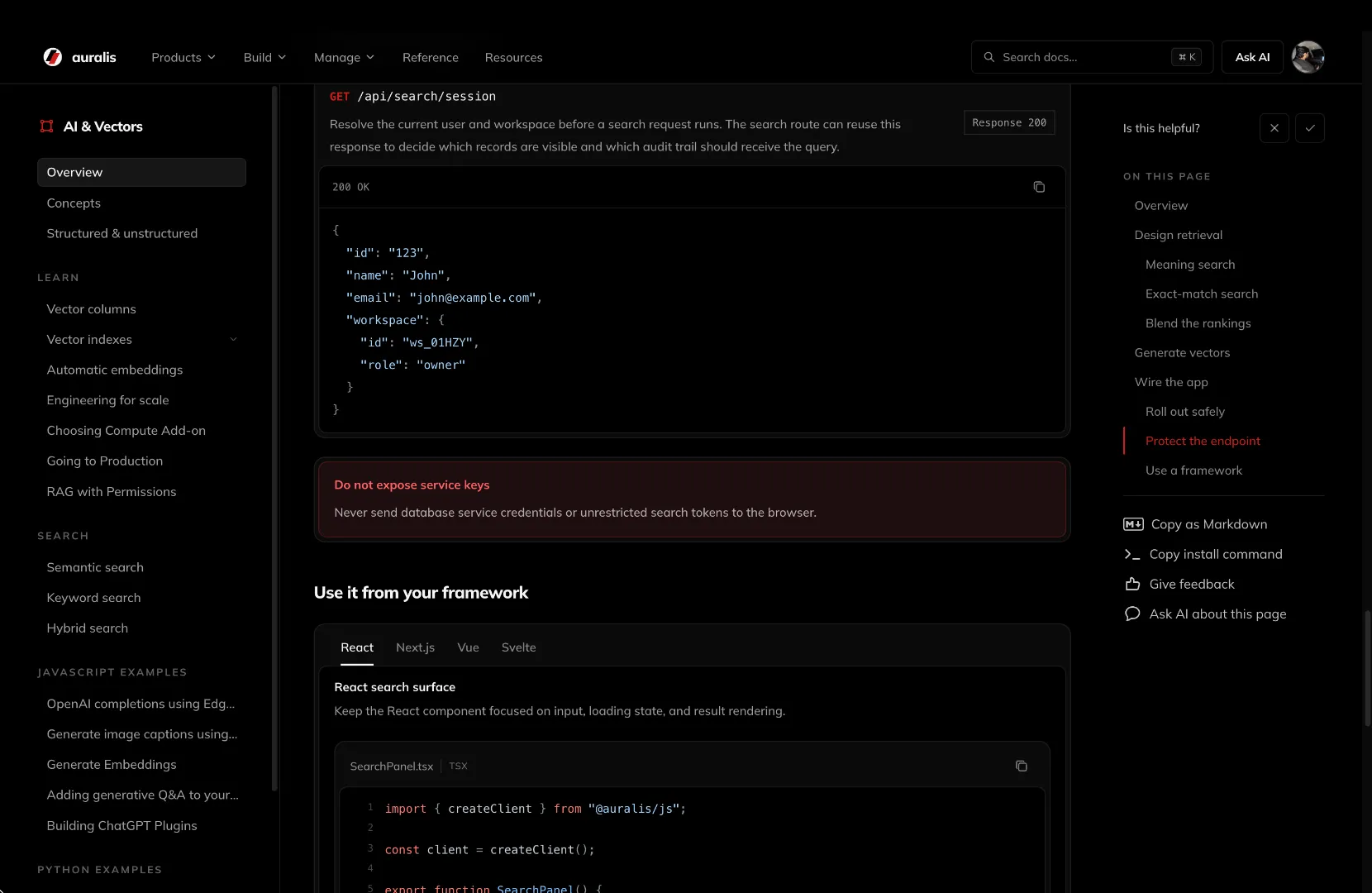Viewport: 1372px width, 893px height.
Task: Go to the Resources nav item
Action: click(x=513, y=57)
